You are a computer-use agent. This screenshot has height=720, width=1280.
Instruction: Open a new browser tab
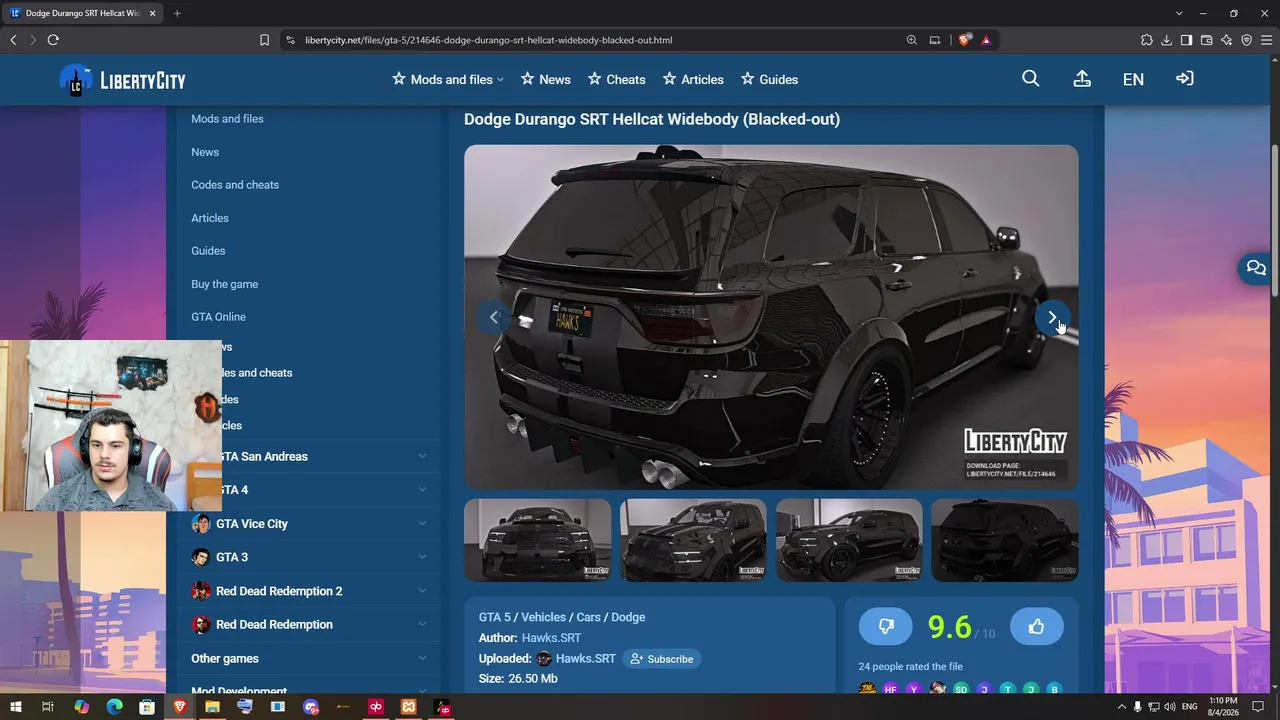tap(177, 13)
